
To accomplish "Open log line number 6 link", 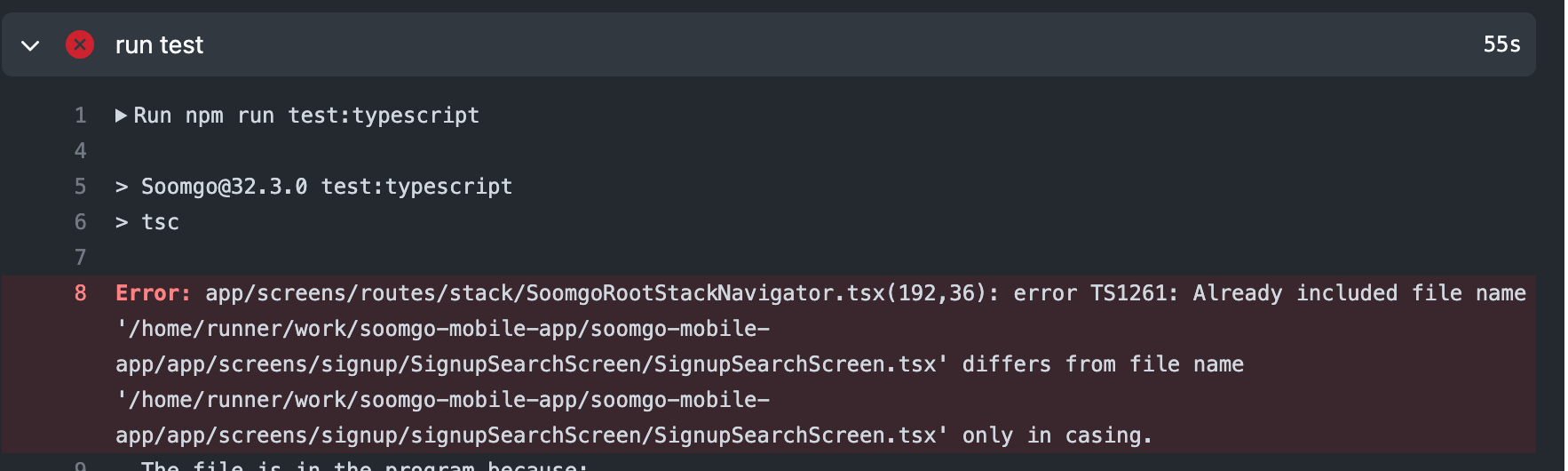I will point(81,222).
